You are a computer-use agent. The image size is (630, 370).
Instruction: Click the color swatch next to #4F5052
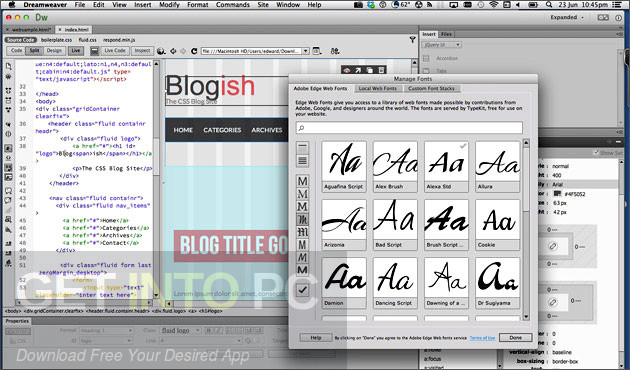557,194
